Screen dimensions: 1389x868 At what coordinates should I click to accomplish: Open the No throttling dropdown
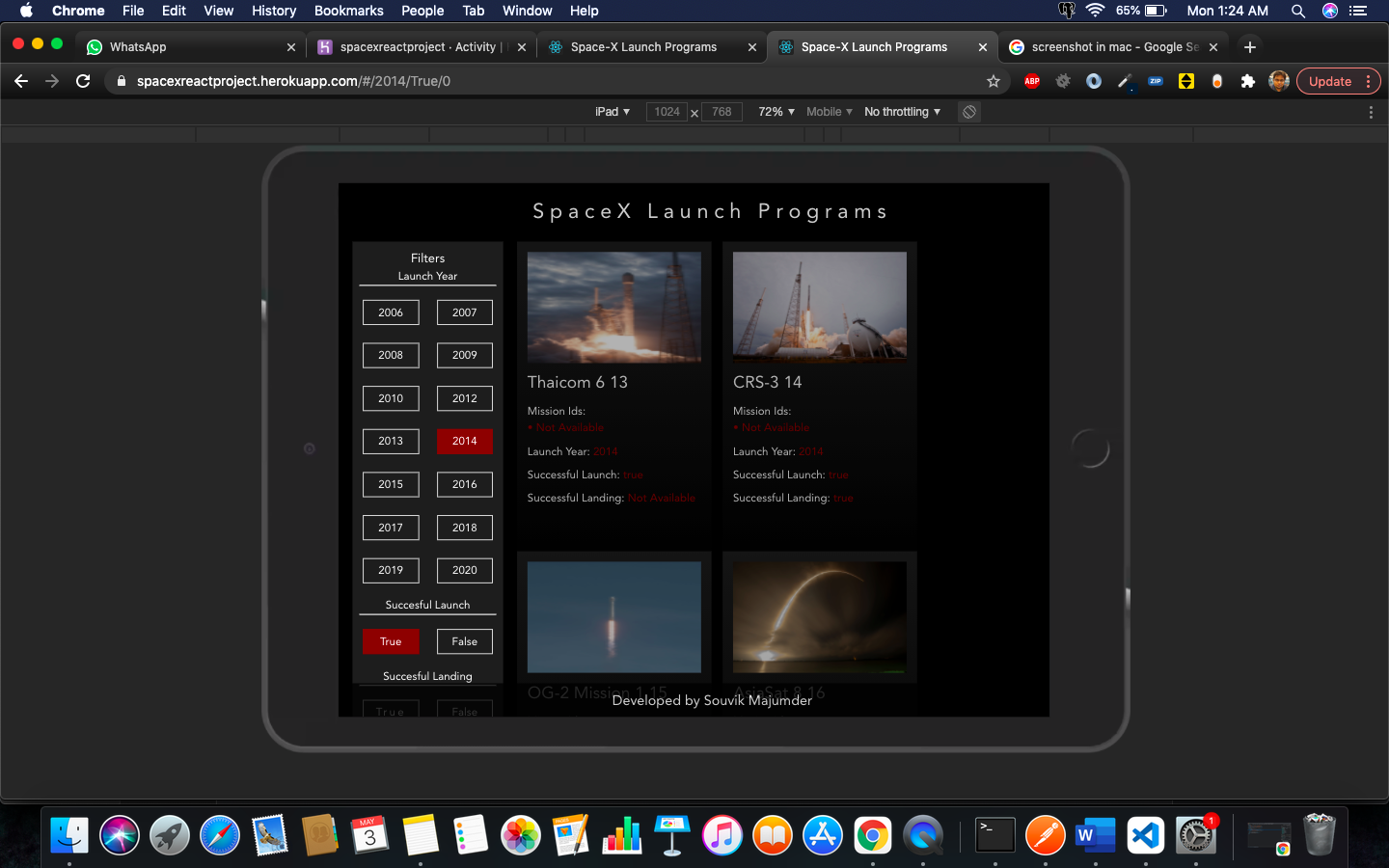903,112
